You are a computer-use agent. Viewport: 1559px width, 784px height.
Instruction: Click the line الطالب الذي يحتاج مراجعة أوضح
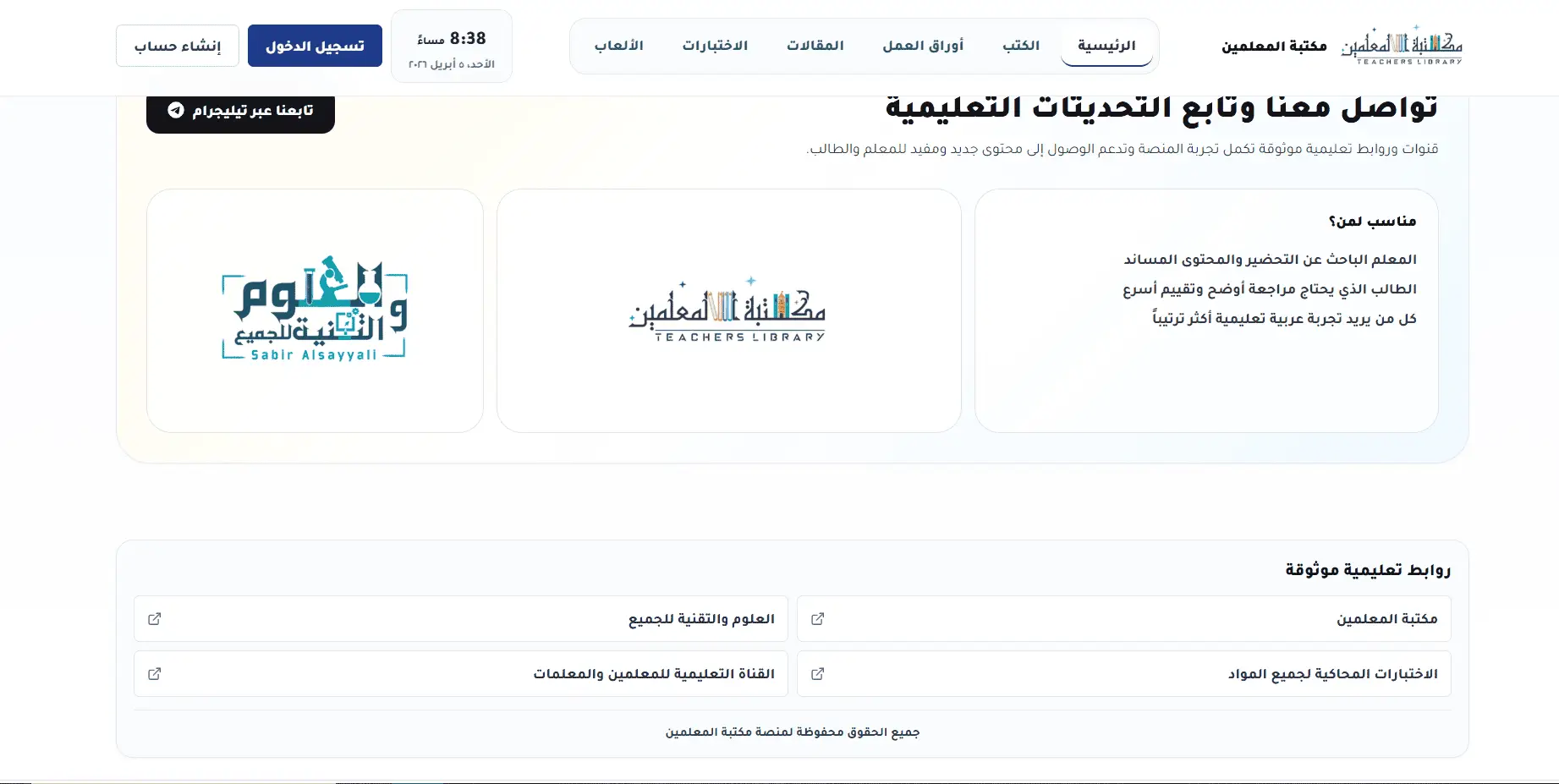pos(1270,289)
